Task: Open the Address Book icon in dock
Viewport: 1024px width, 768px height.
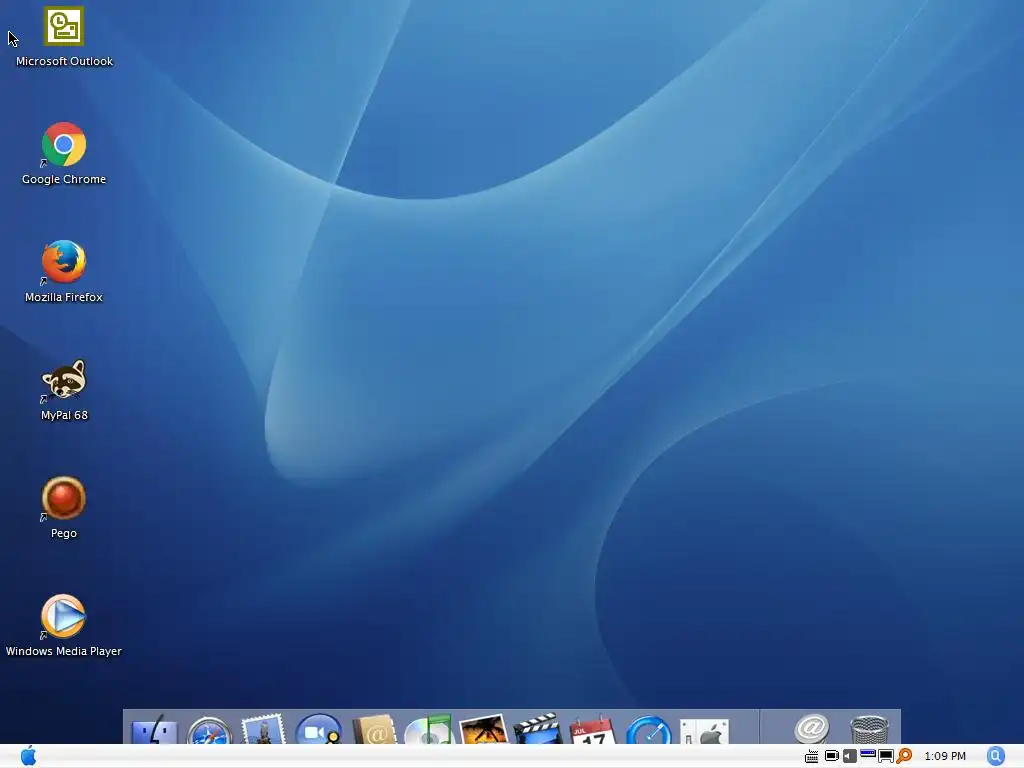Action: click(374, 729)
